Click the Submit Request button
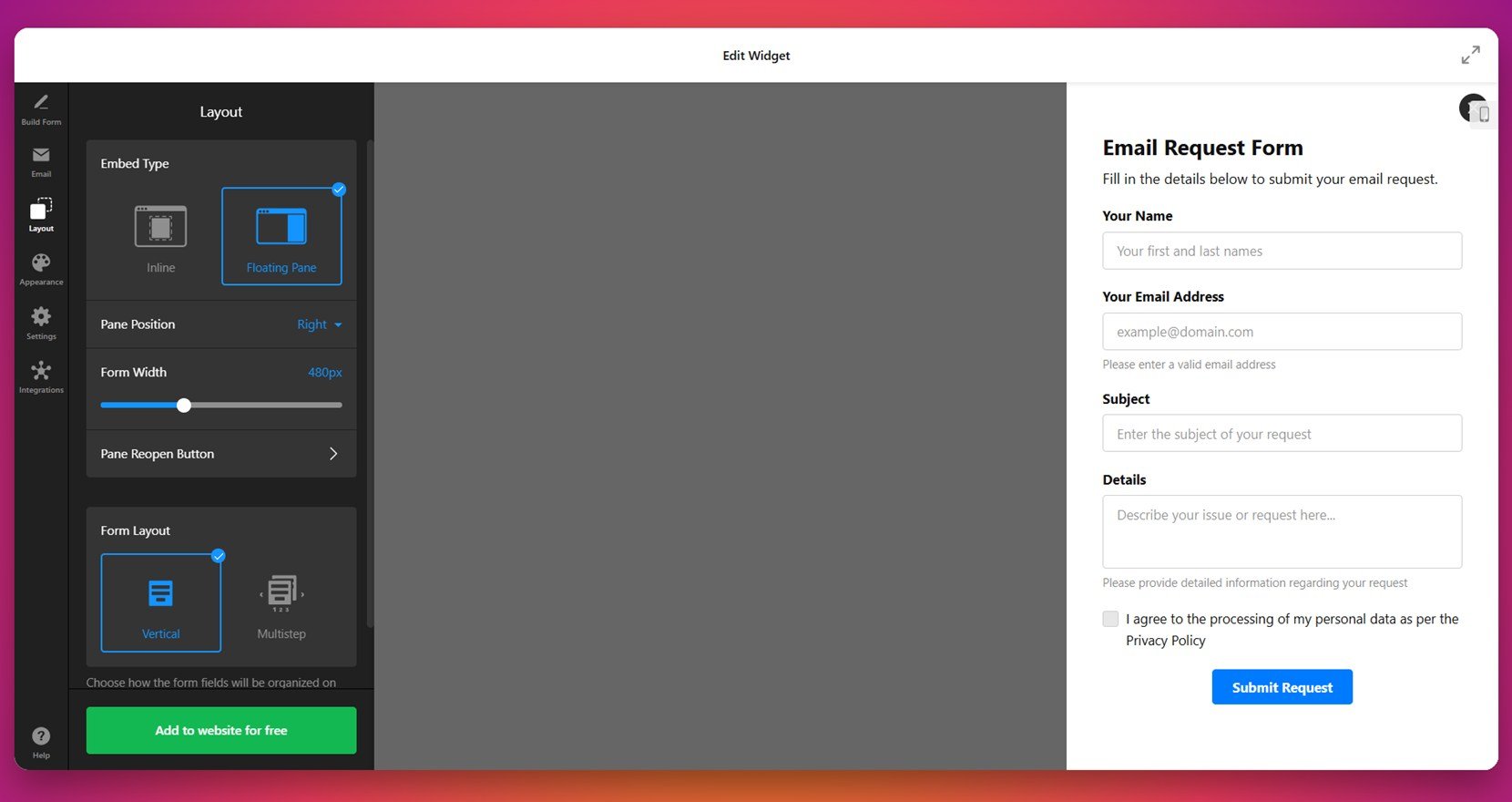 (x=1282, y=687)
